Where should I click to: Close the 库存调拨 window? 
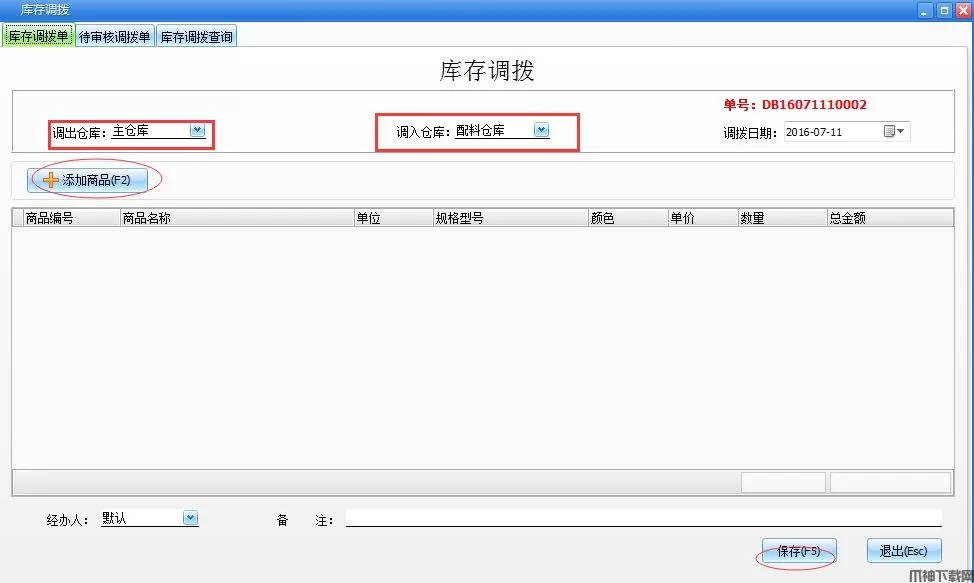963,10
